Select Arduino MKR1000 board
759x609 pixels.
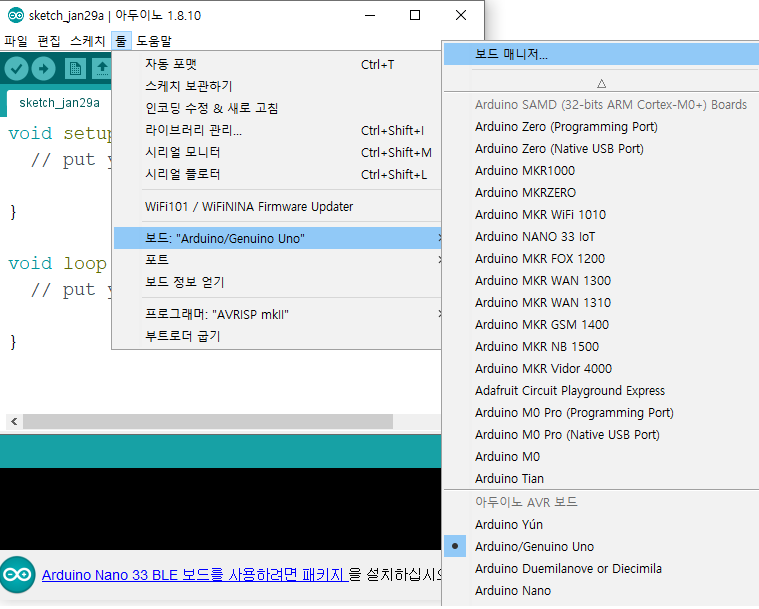tap(601, 171)
